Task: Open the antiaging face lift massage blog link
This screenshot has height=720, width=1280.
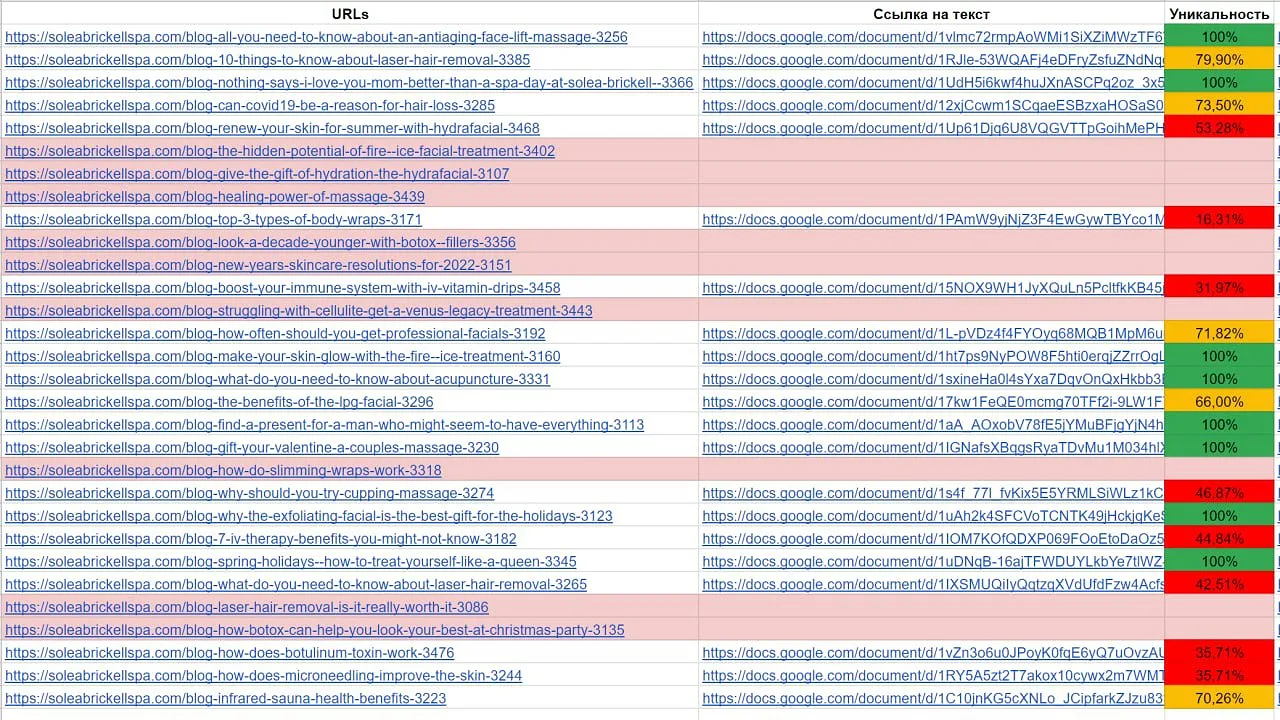Action: (316, 37)
